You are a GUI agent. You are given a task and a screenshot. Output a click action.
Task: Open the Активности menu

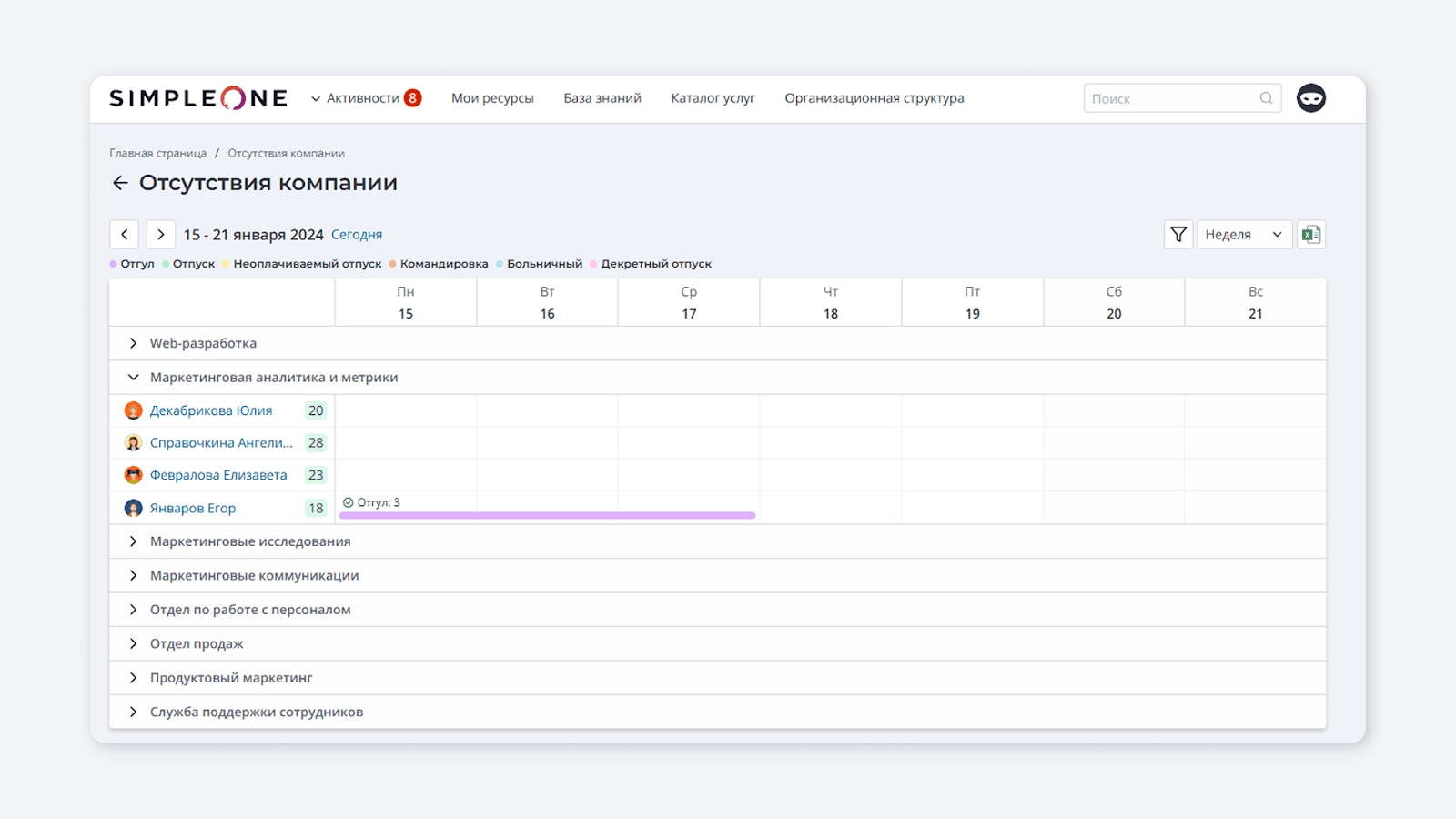coord(363,98)
